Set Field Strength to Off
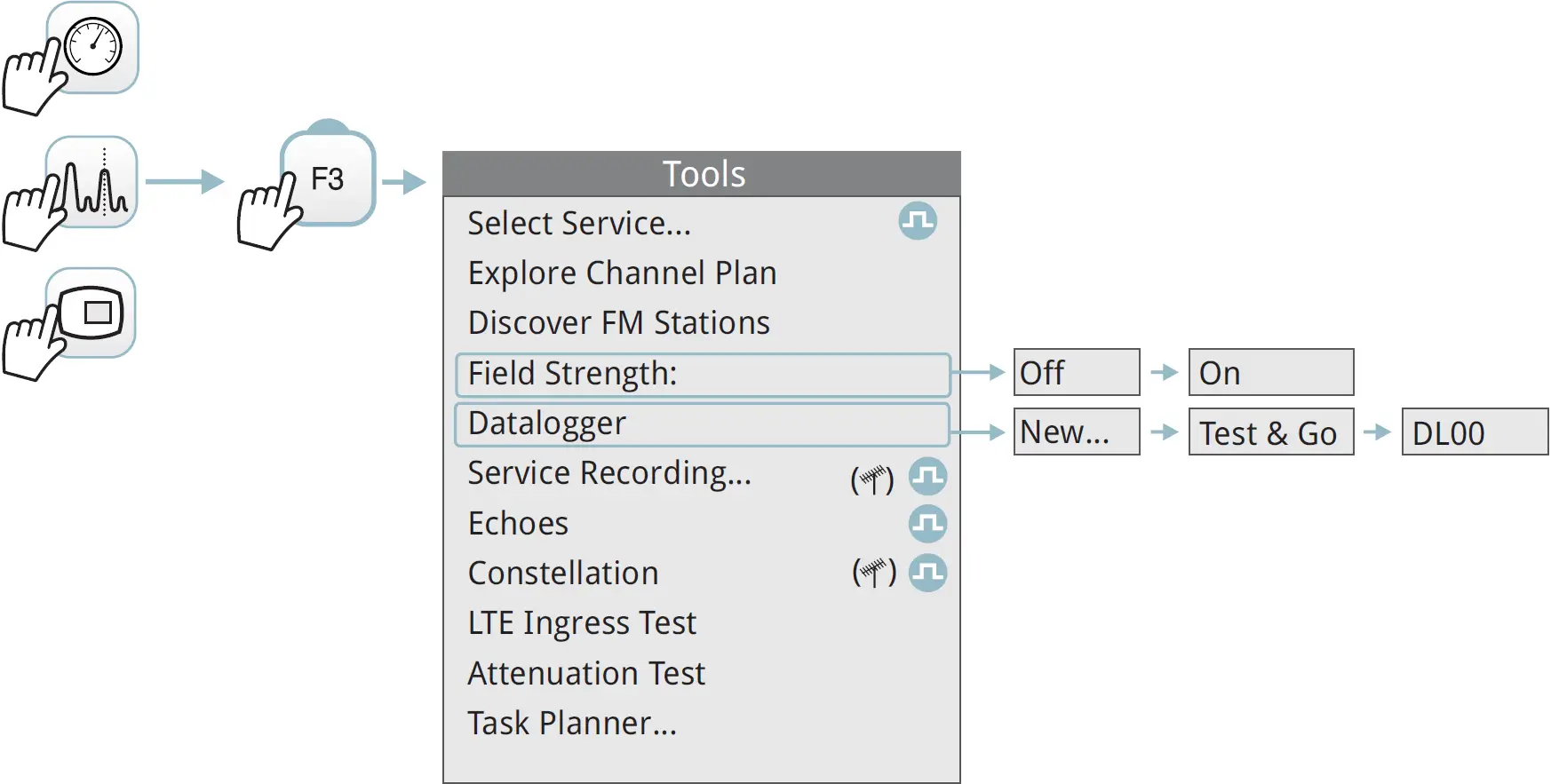1551x784 pixels. coord(1076,373)
